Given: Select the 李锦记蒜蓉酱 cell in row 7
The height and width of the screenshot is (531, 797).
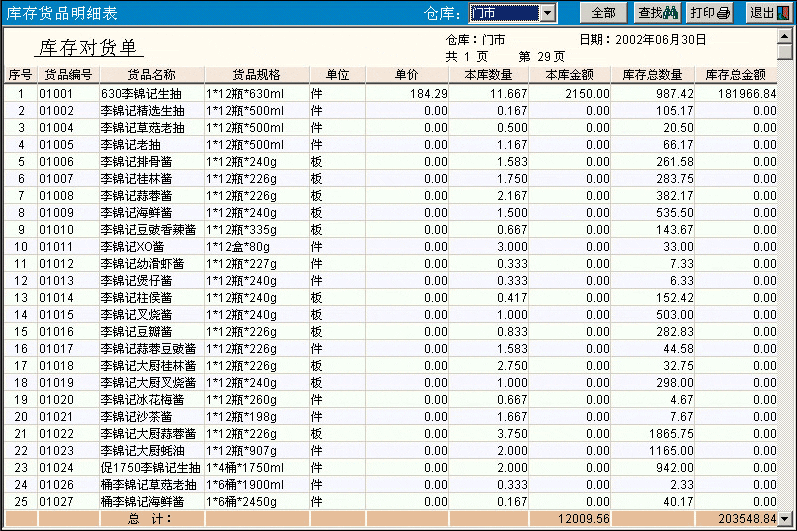Looking at the screenshot, I should click(x=136, y=196).
